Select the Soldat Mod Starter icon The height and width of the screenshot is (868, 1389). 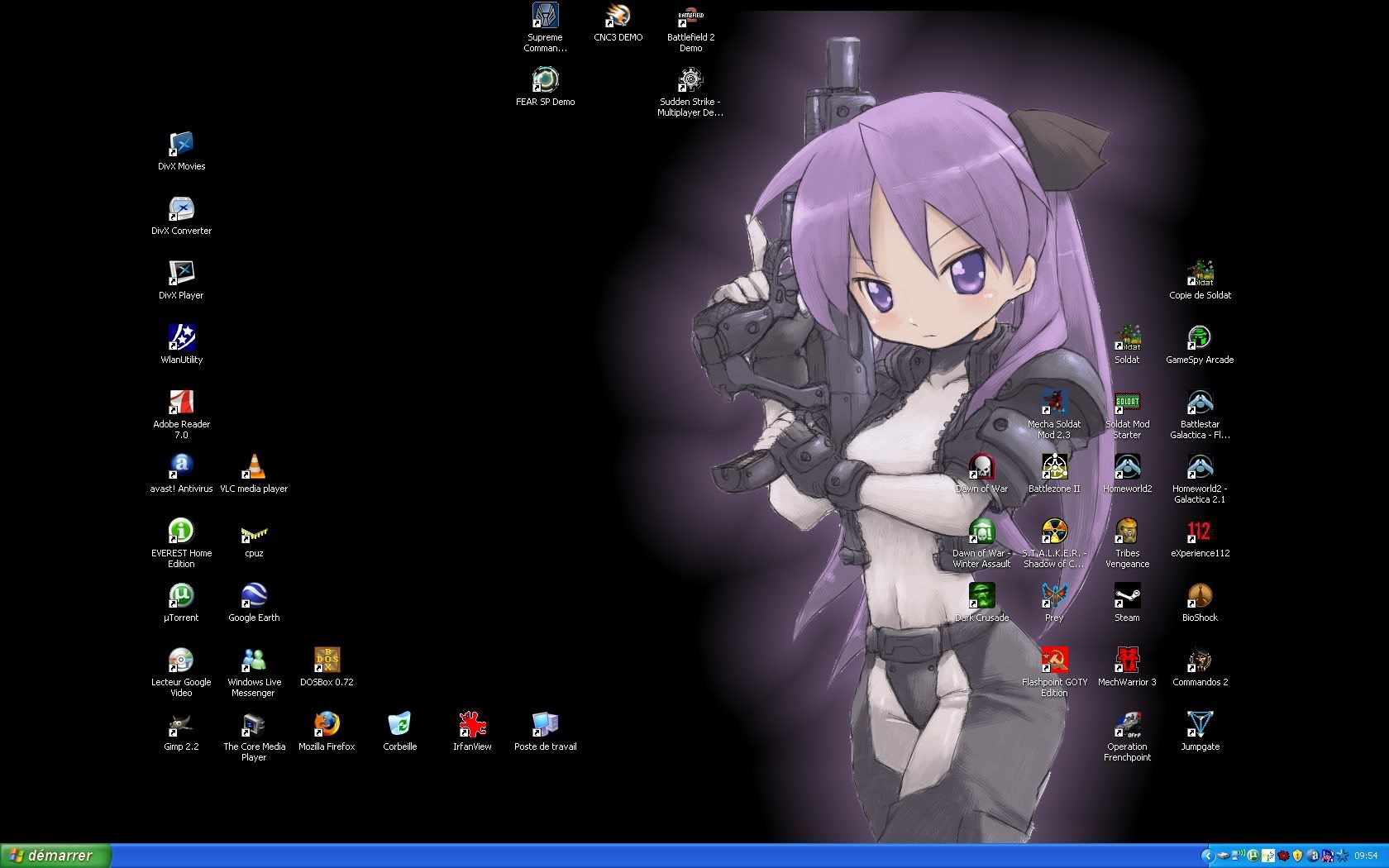[x=1127, y=402]
